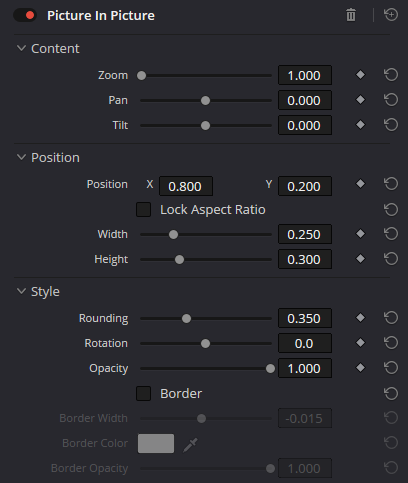Add keyframe for Rounding
Screen dimensions: 408x483
click(360, 318)
